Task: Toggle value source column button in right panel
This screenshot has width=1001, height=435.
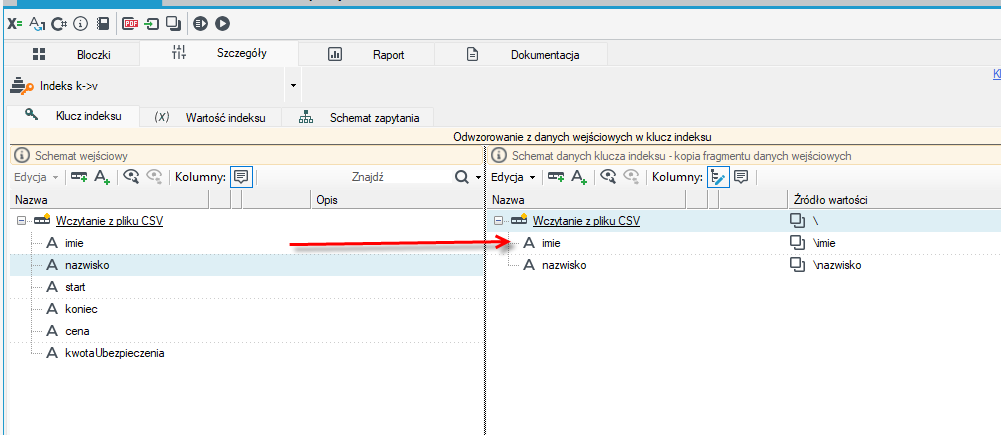Action: point(718,177)
